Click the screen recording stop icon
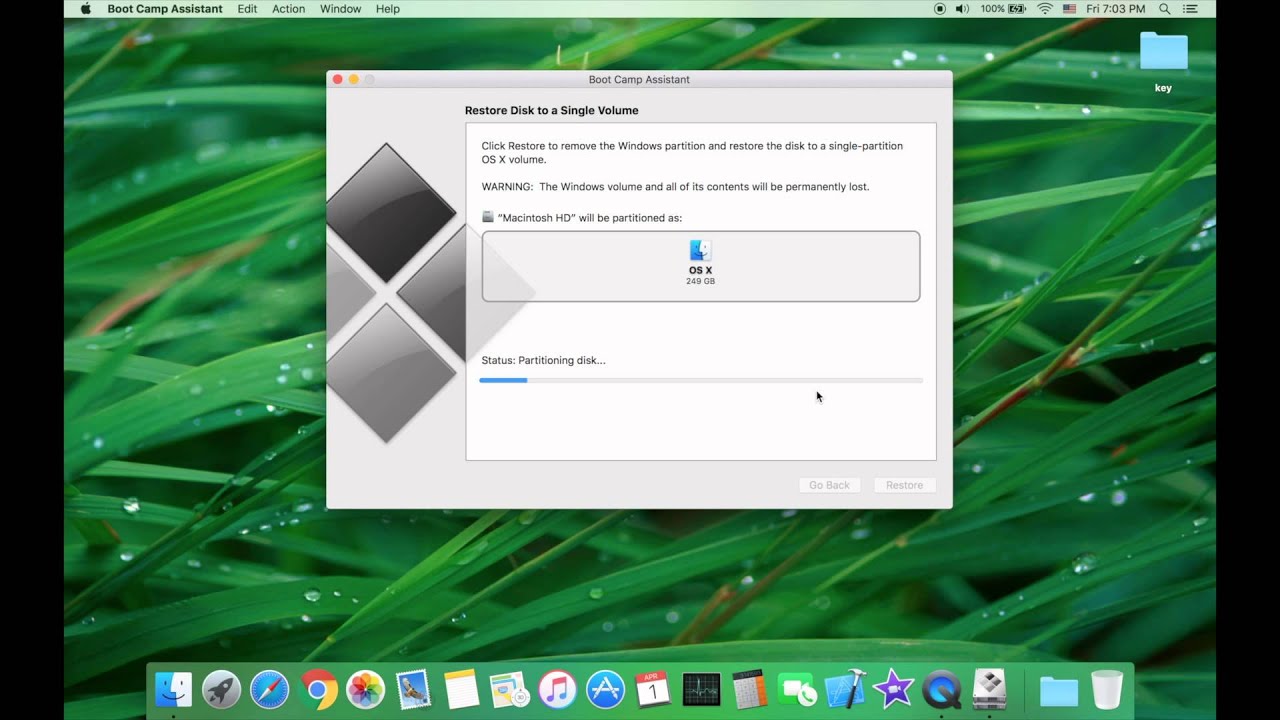This screenshot has width=1280, height=720. [940, 9]
